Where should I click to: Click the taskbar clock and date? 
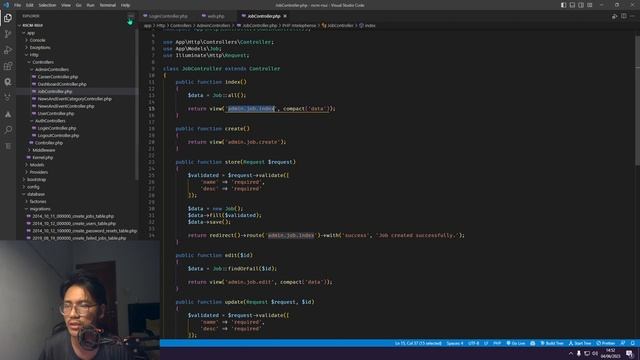pos(610,353)
